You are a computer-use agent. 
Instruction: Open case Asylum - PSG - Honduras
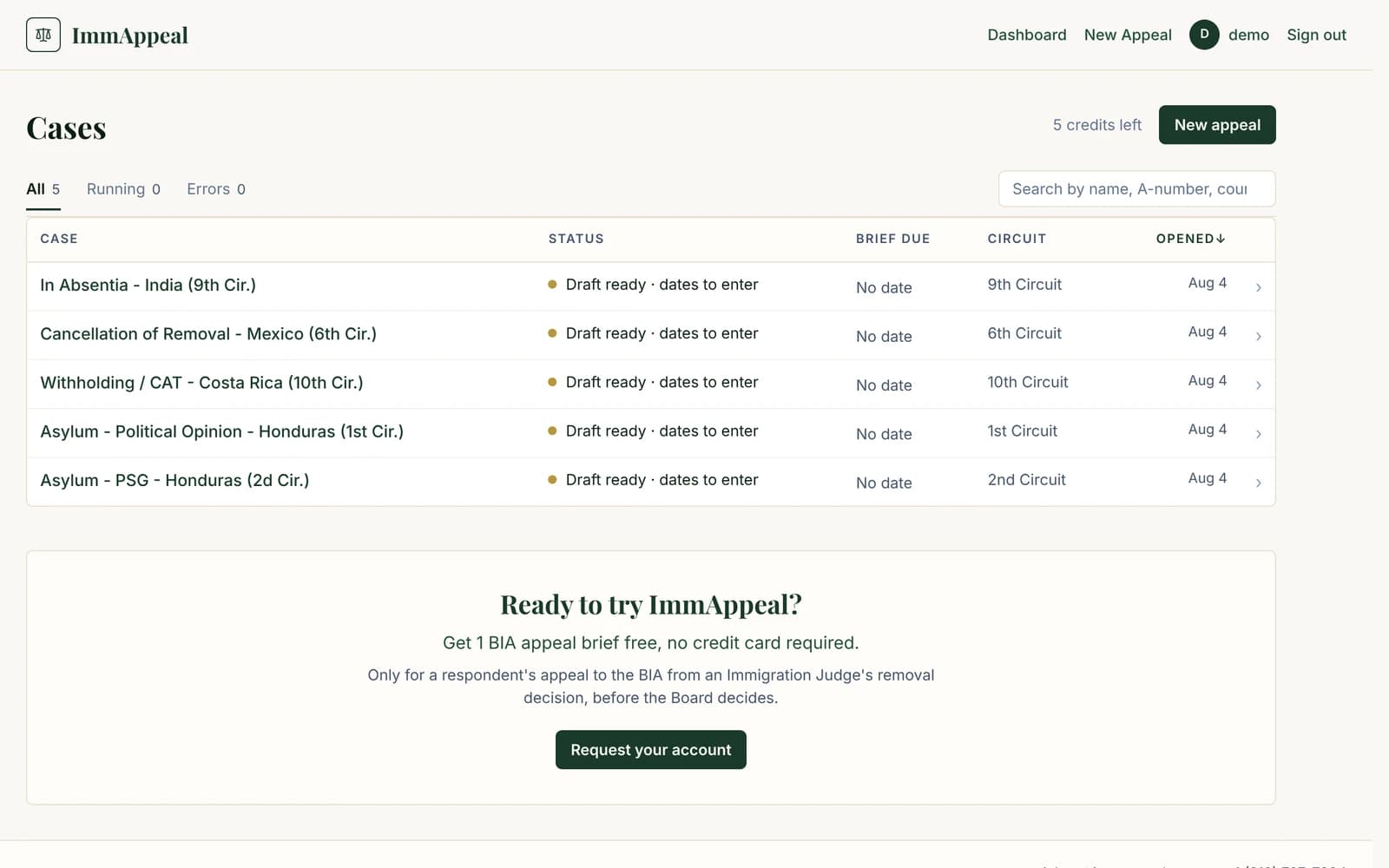174,480
